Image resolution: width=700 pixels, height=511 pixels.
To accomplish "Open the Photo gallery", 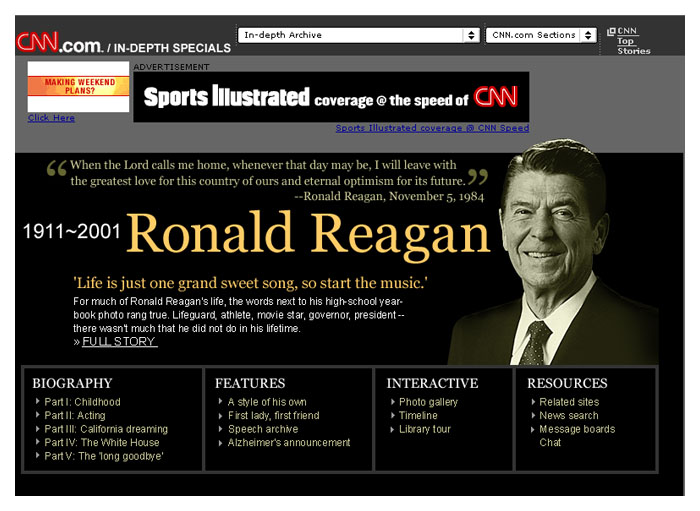I will (x=428, y=402).
